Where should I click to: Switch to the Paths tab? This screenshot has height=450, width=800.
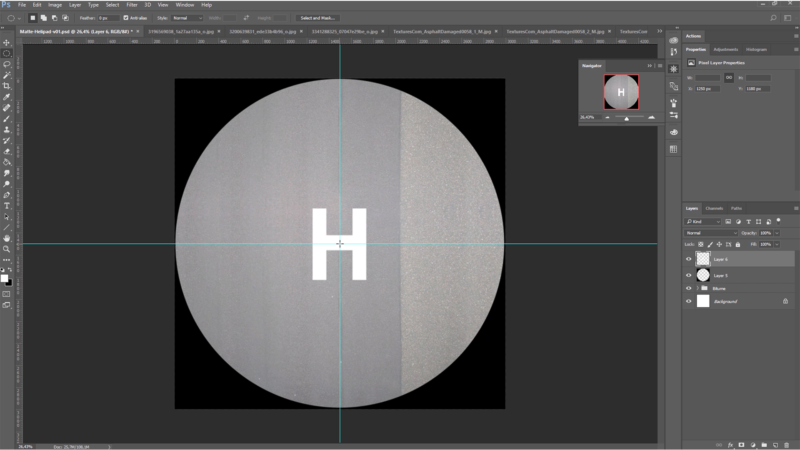[736, 208]
